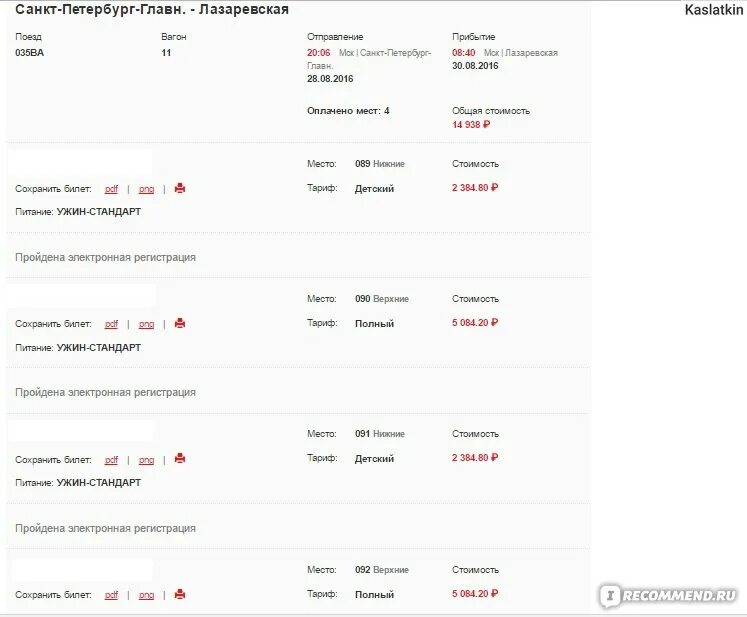Click the departure time 20:06
Screen dimensions: 747x617
[319, 52]
